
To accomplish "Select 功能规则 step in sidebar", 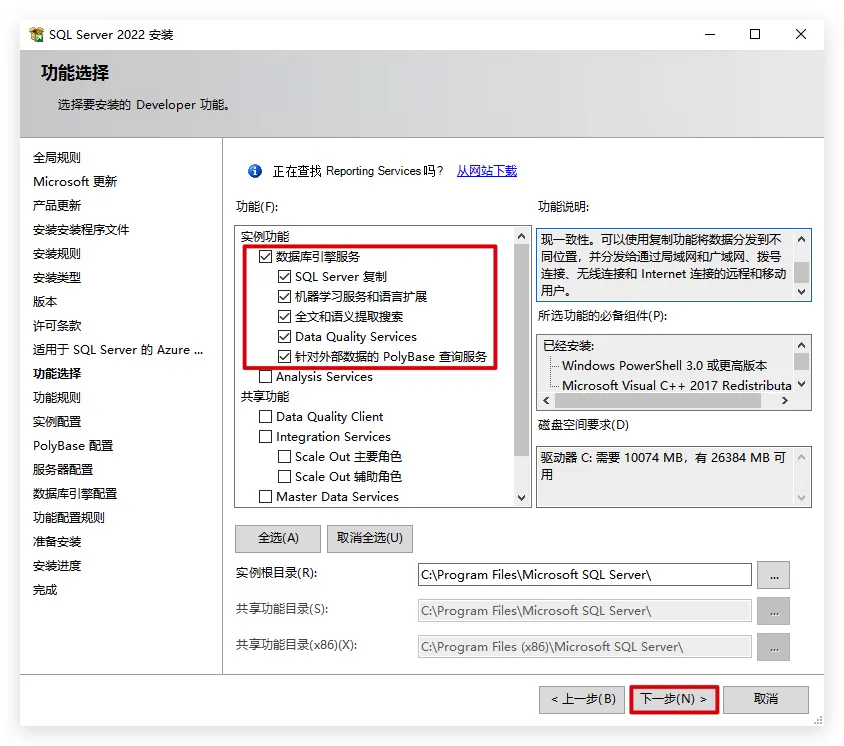I will pyautogui.click(x=57, y=398).
